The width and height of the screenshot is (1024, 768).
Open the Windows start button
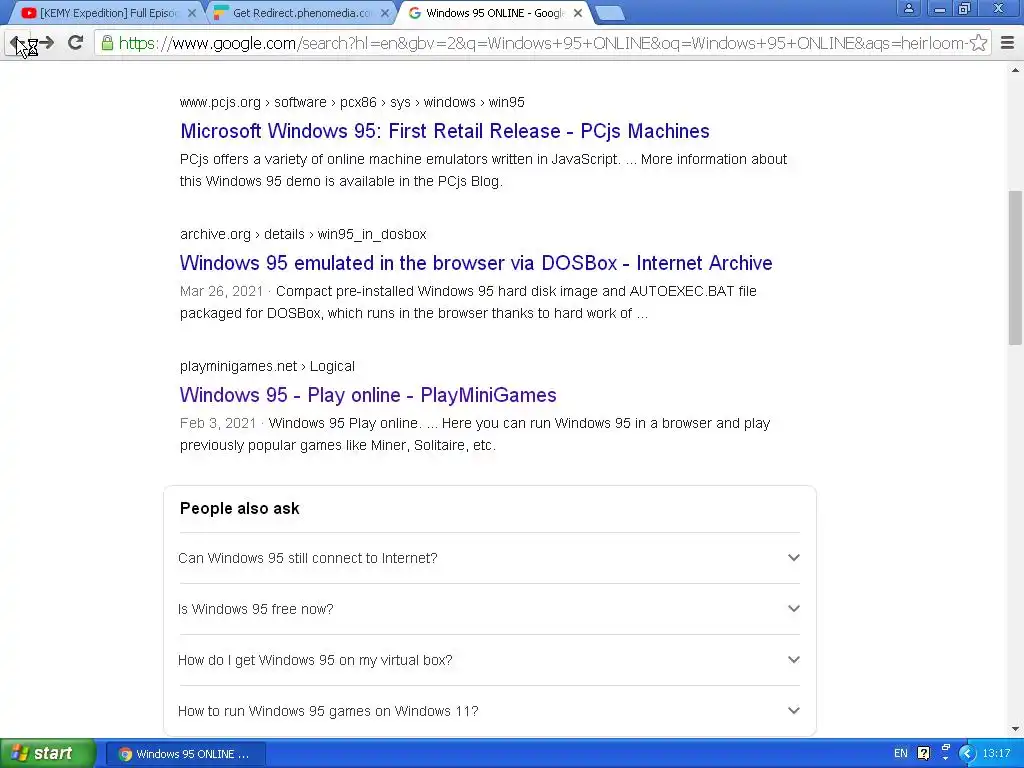coord(47,753)
